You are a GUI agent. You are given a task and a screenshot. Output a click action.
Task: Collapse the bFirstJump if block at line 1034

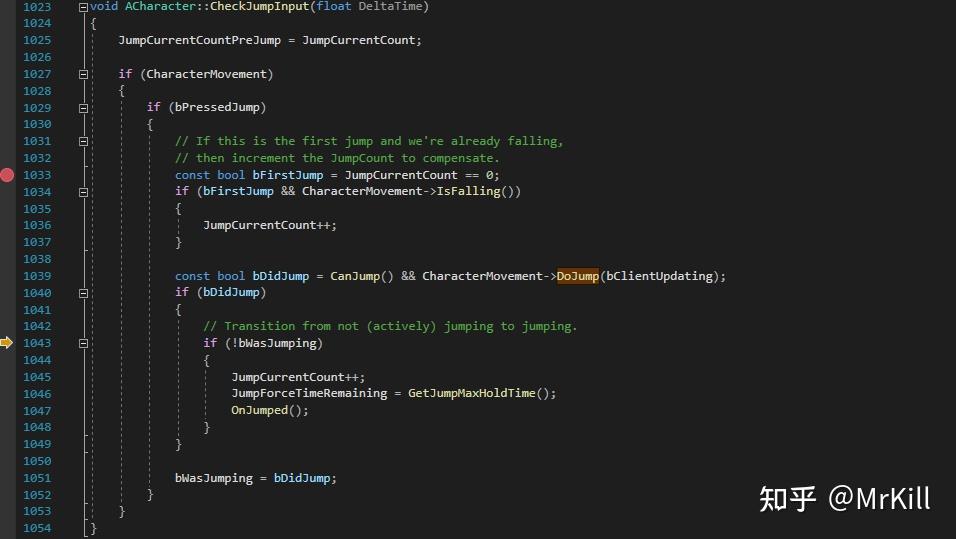tap(84, 192)
